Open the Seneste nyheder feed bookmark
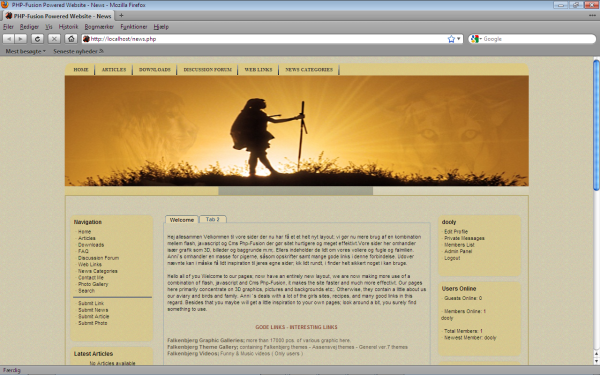Viewport: 600px width, 375px height. pos(78,51)
